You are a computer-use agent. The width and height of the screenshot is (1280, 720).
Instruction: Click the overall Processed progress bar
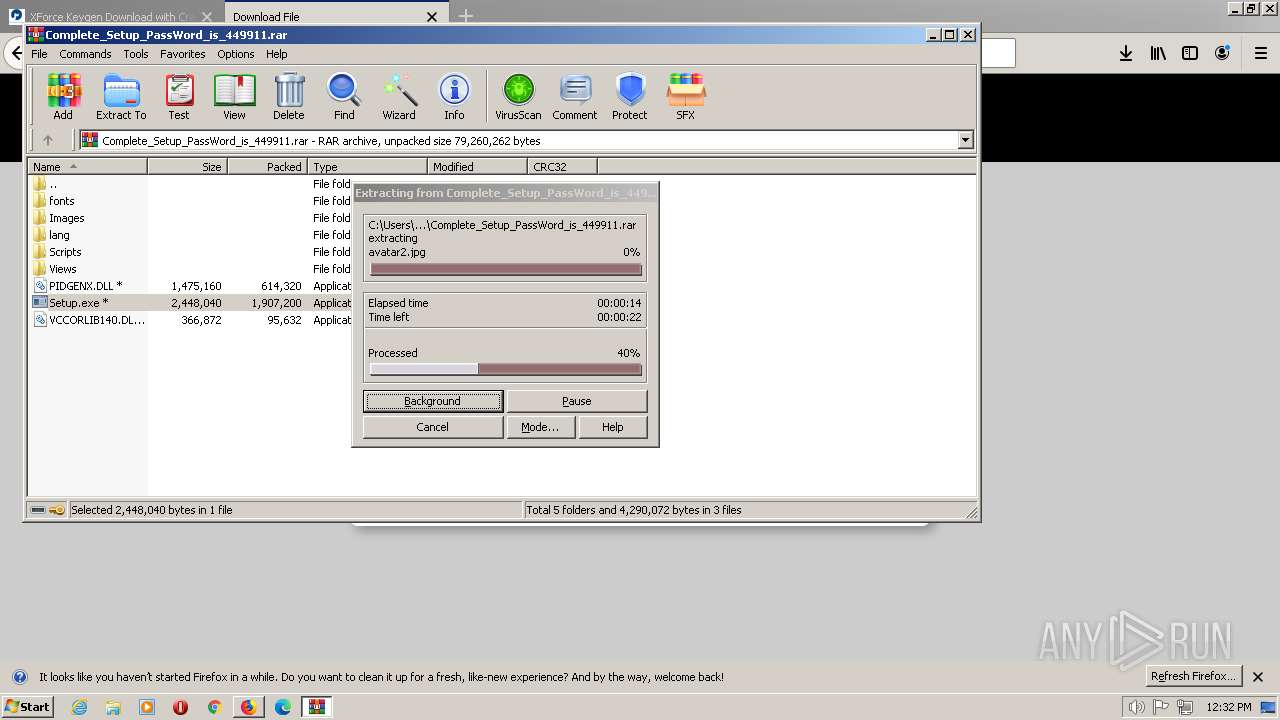(x=505, y=369)
